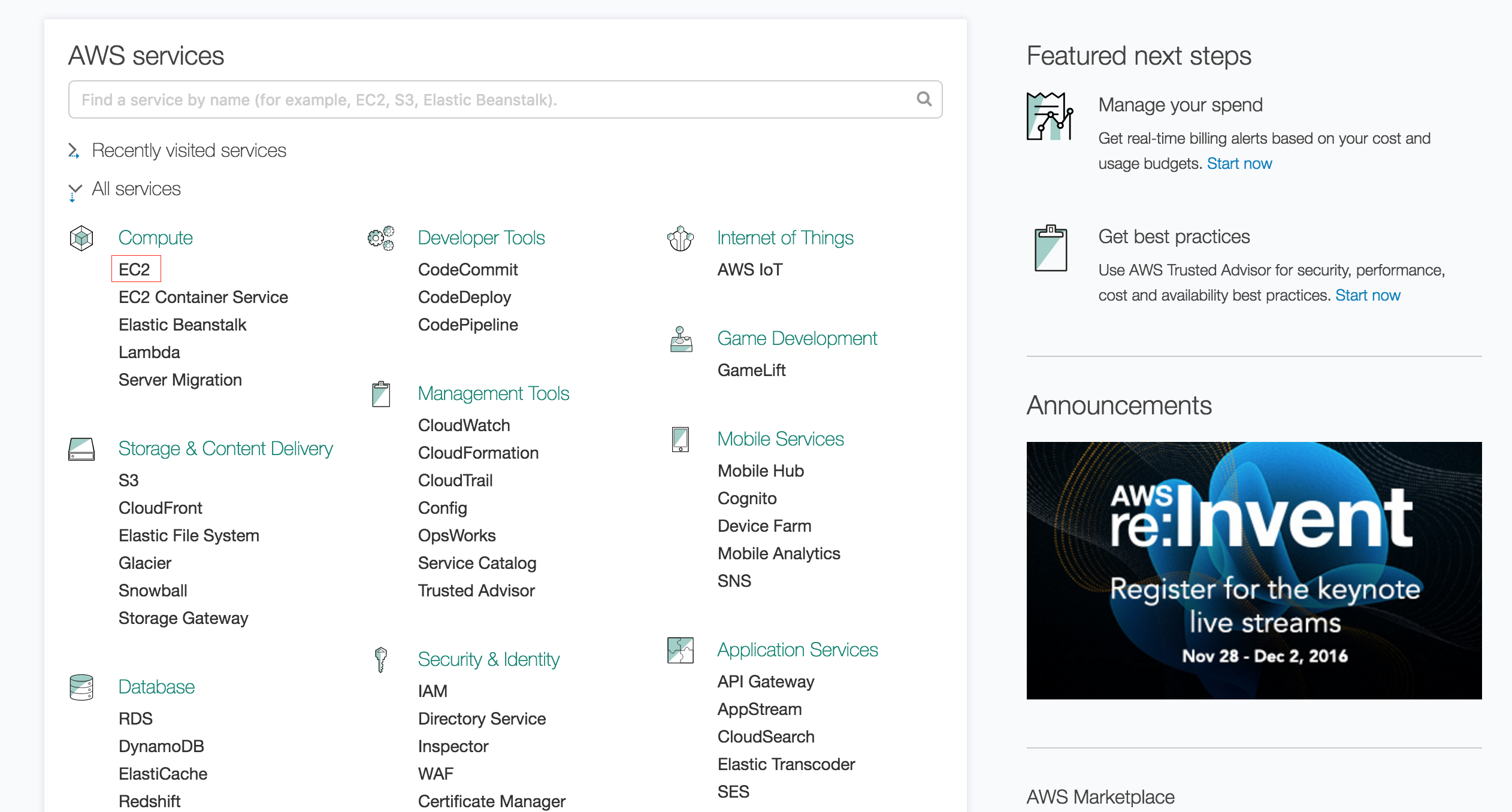This screenshot has height=812, width=1512.
Task: Open the Lambda service
Action: (149, 352)
